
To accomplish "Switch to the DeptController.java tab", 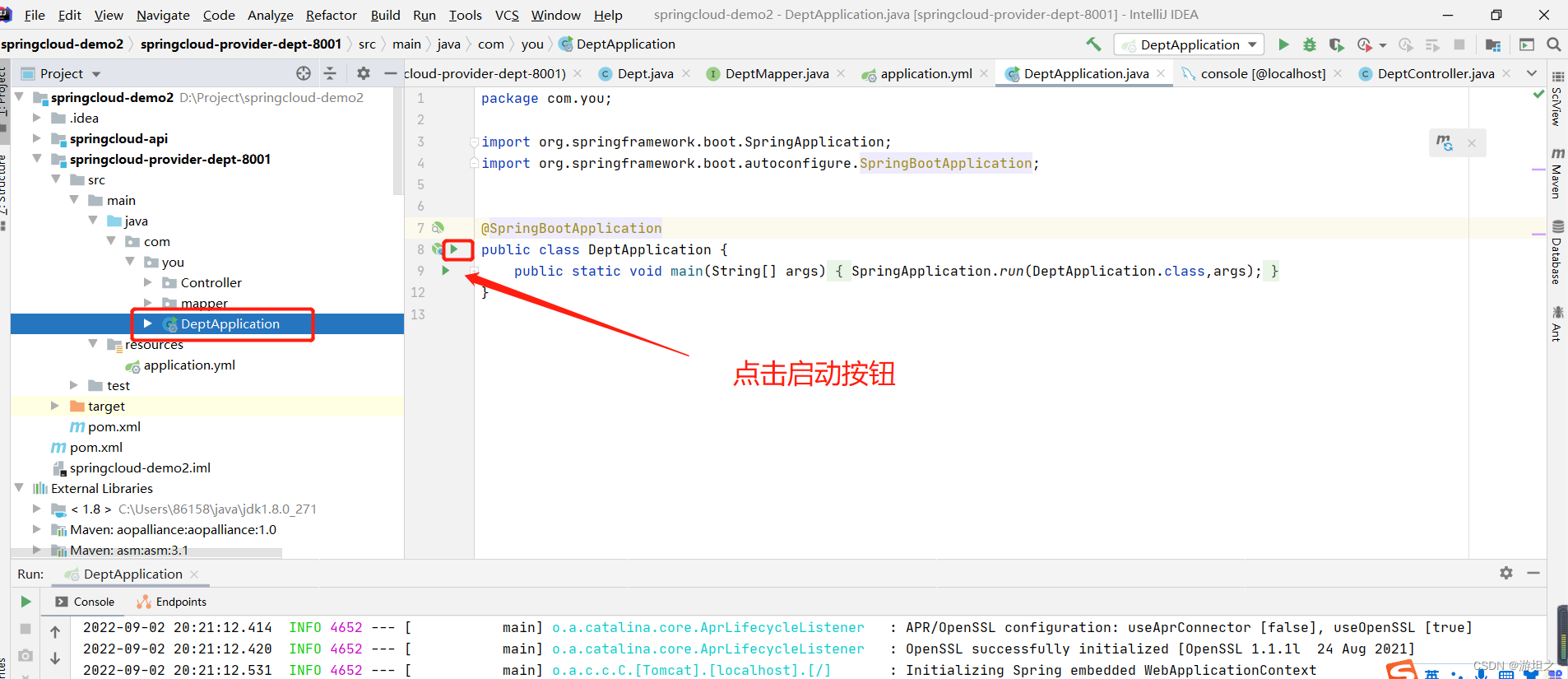I will click(1436, 73).
